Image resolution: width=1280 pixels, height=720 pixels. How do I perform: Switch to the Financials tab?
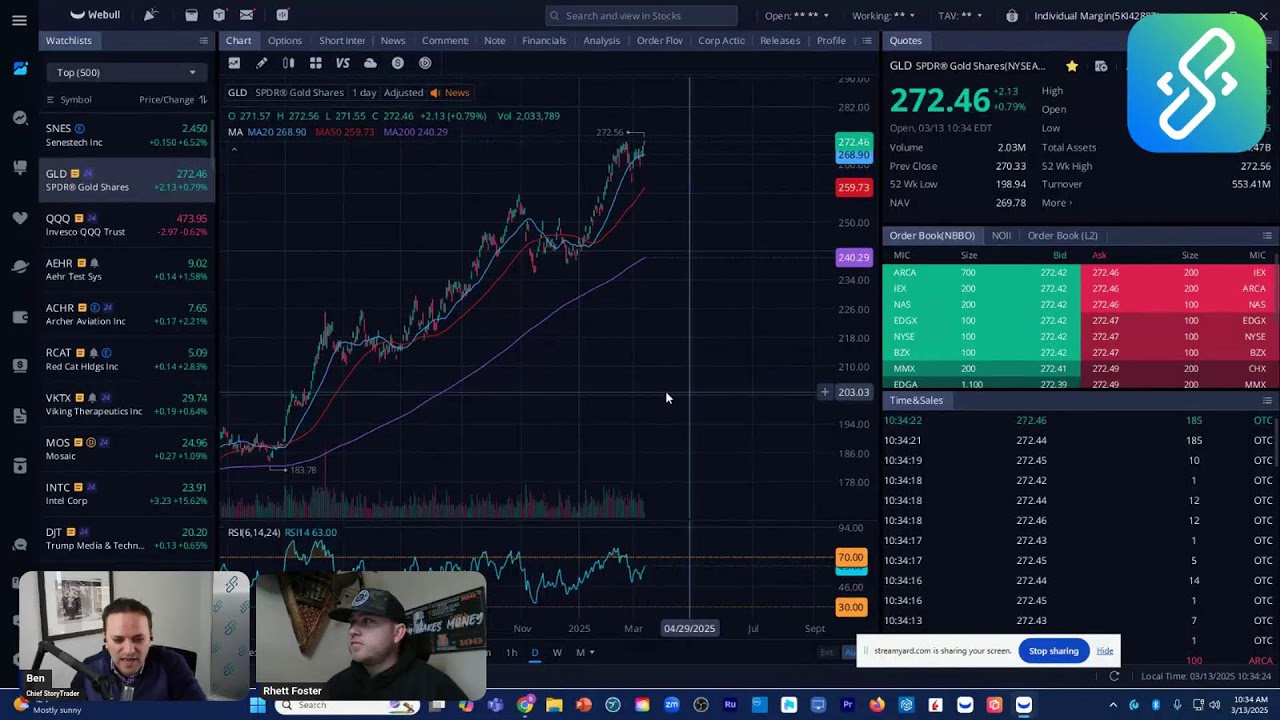click(544, 41)
